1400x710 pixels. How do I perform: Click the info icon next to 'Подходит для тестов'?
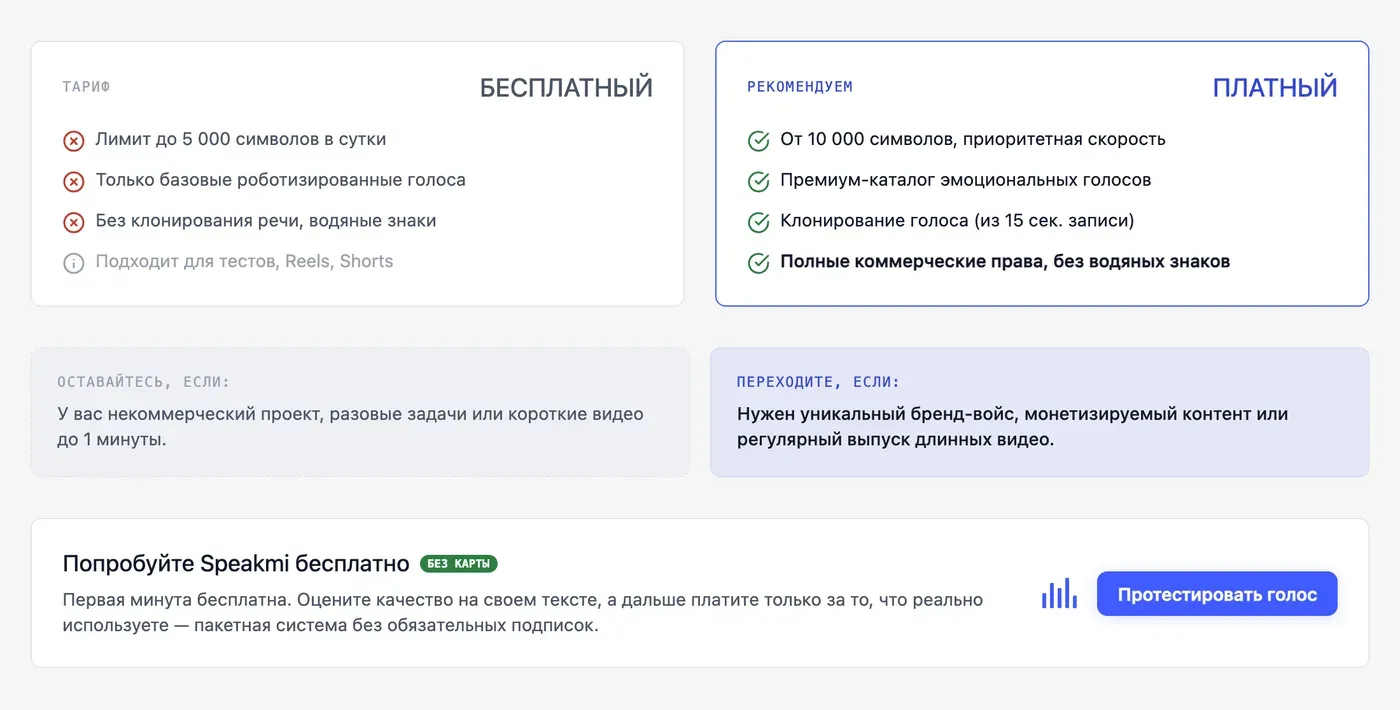pos(73,263)
